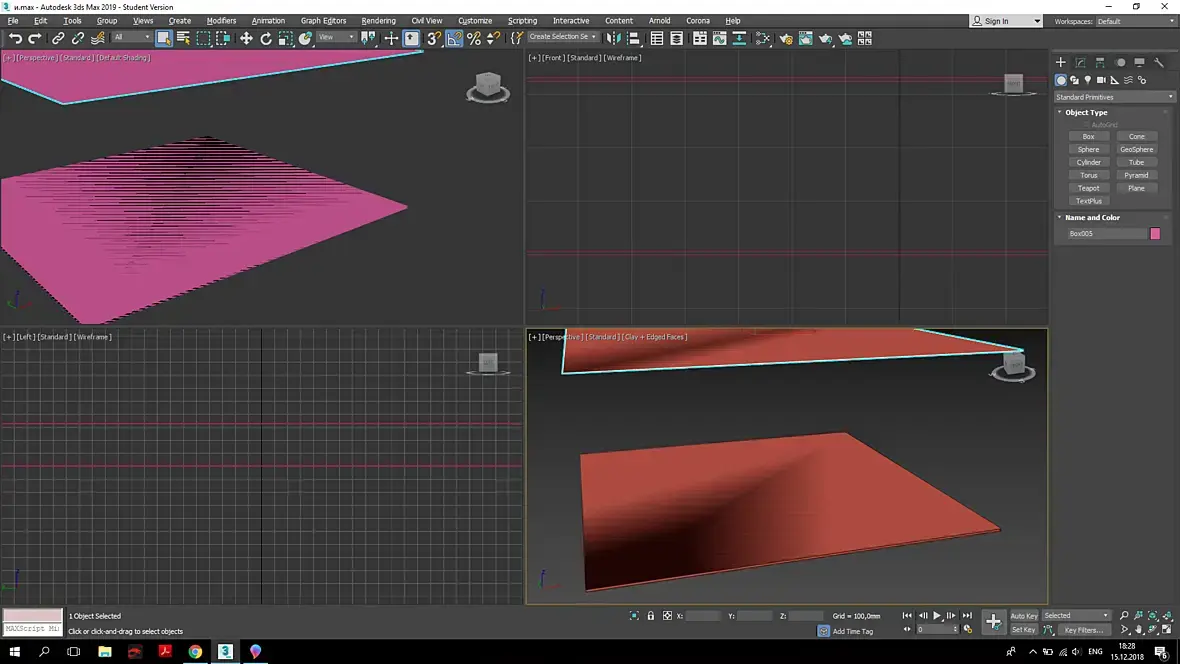Screen dimensions: 1180x664
Task: Open the Modify panel tab icon
Action: click(x=1080, y=62)
